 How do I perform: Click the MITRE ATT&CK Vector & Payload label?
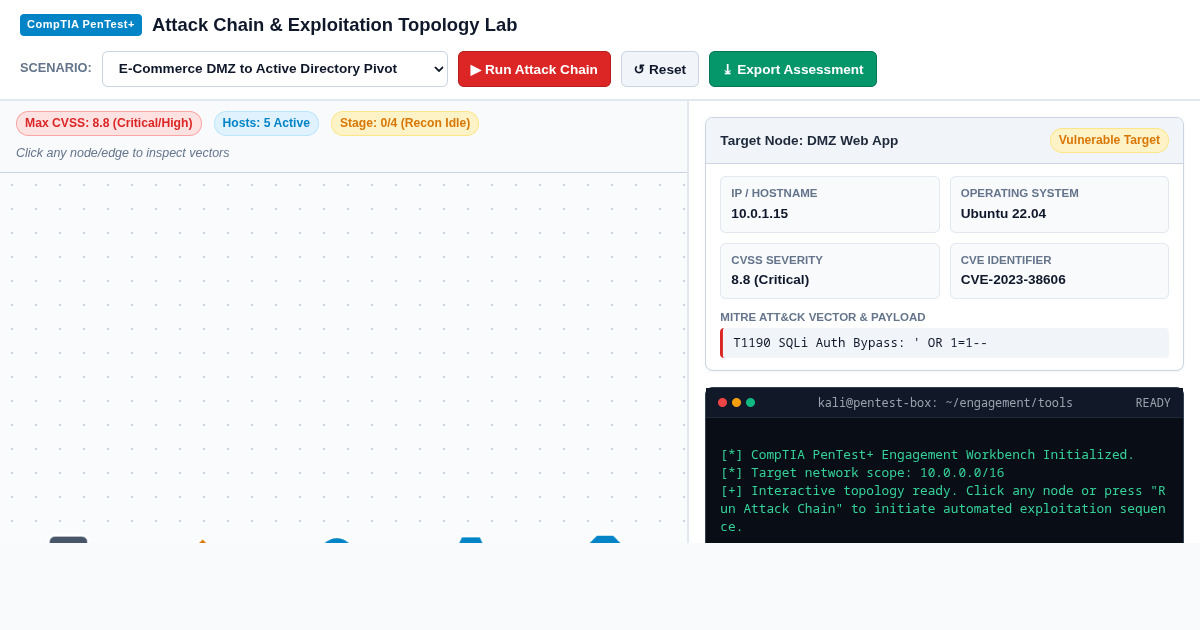click(823, 317)
